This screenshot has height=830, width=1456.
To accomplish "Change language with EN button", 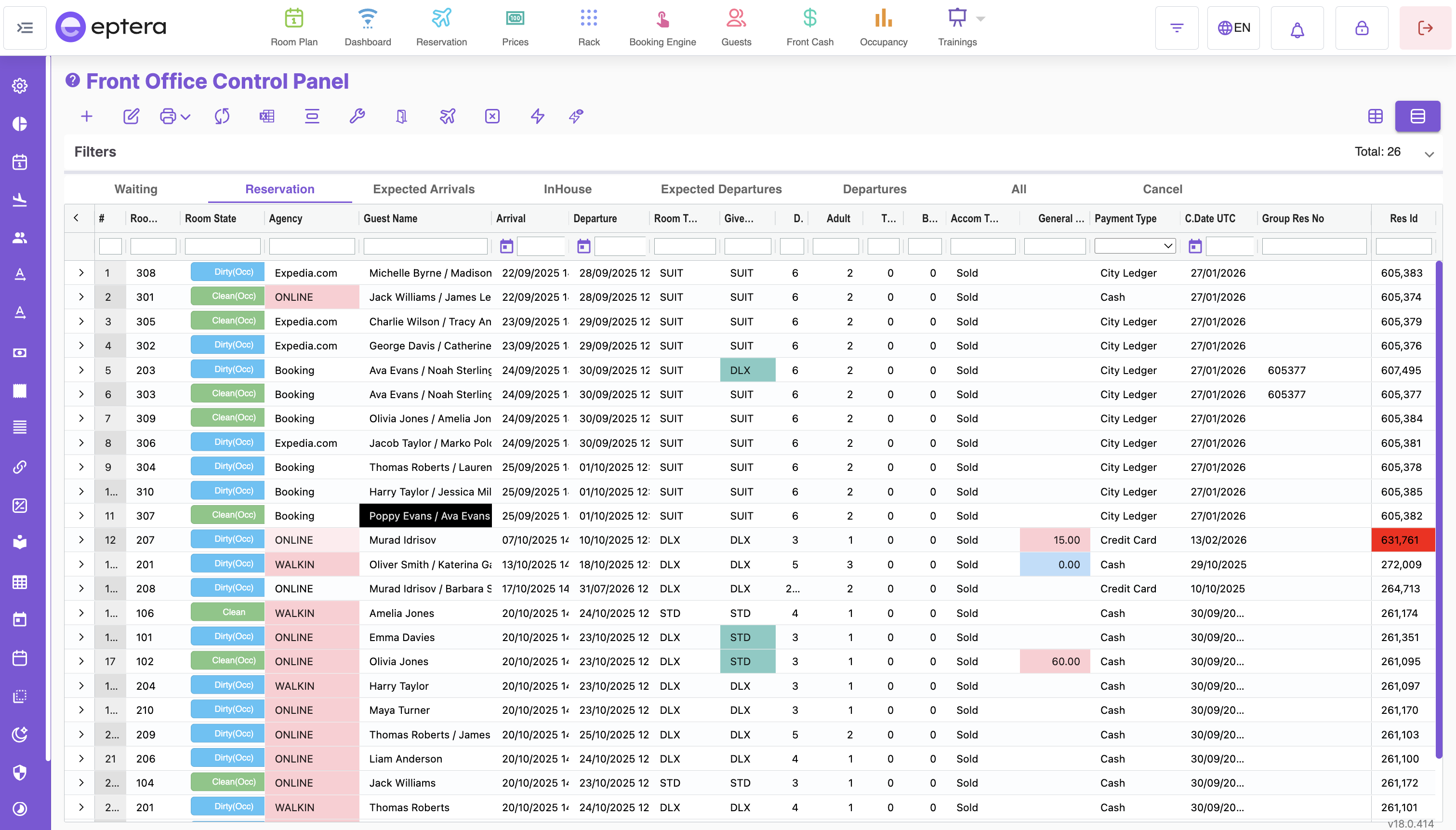I will 1233,28.
